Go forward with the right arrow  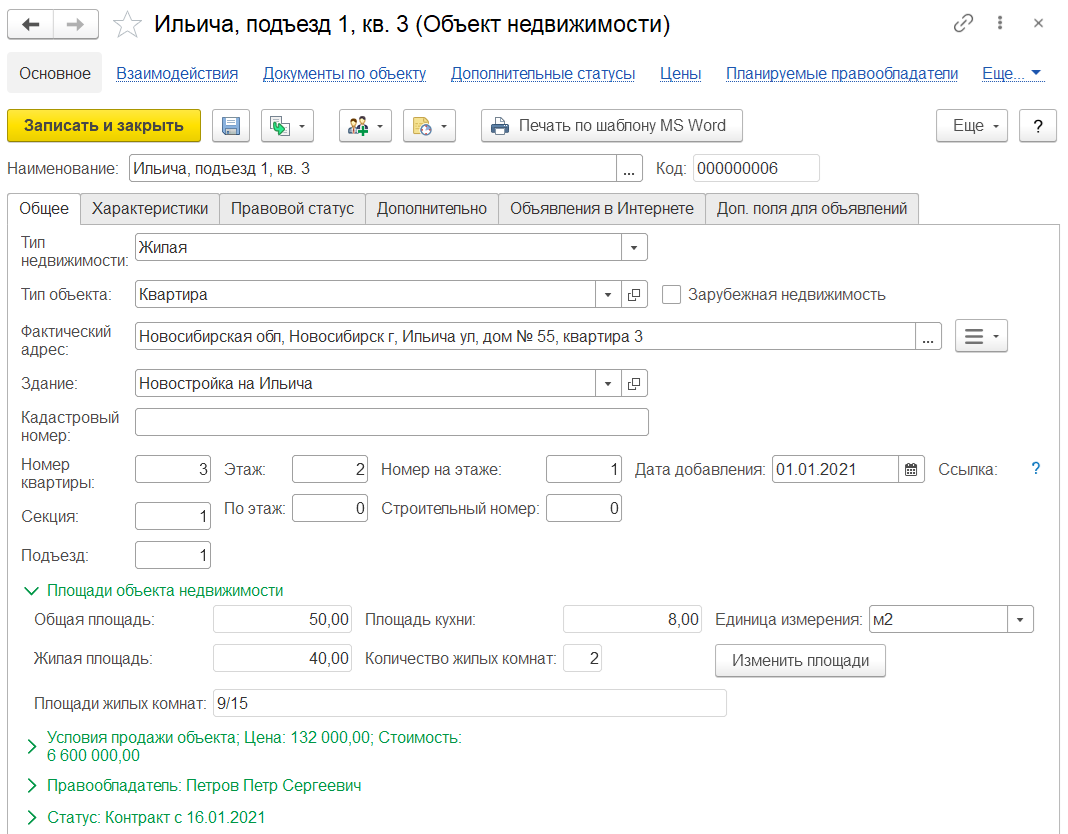coord(76,25)
